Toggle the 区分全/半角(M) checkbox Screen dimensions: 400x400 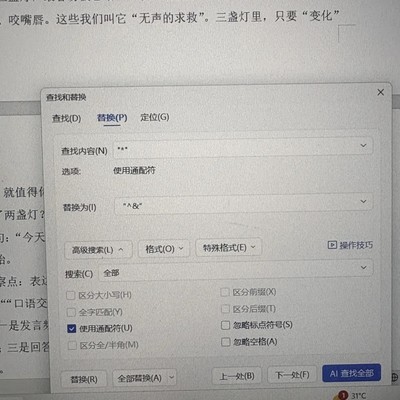pyautogui.click(x=72, y=345)
